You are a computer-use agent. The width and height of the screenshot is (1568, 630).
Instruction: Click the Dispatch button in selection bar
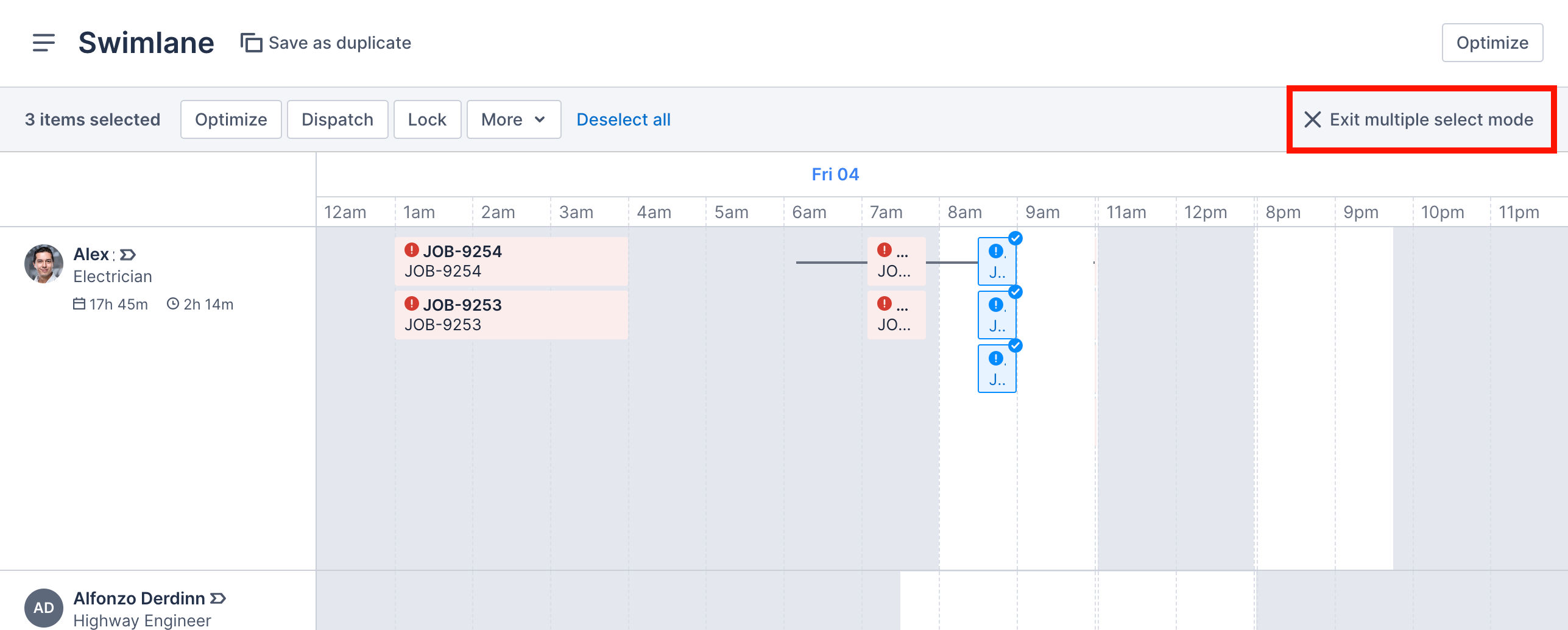337,119
